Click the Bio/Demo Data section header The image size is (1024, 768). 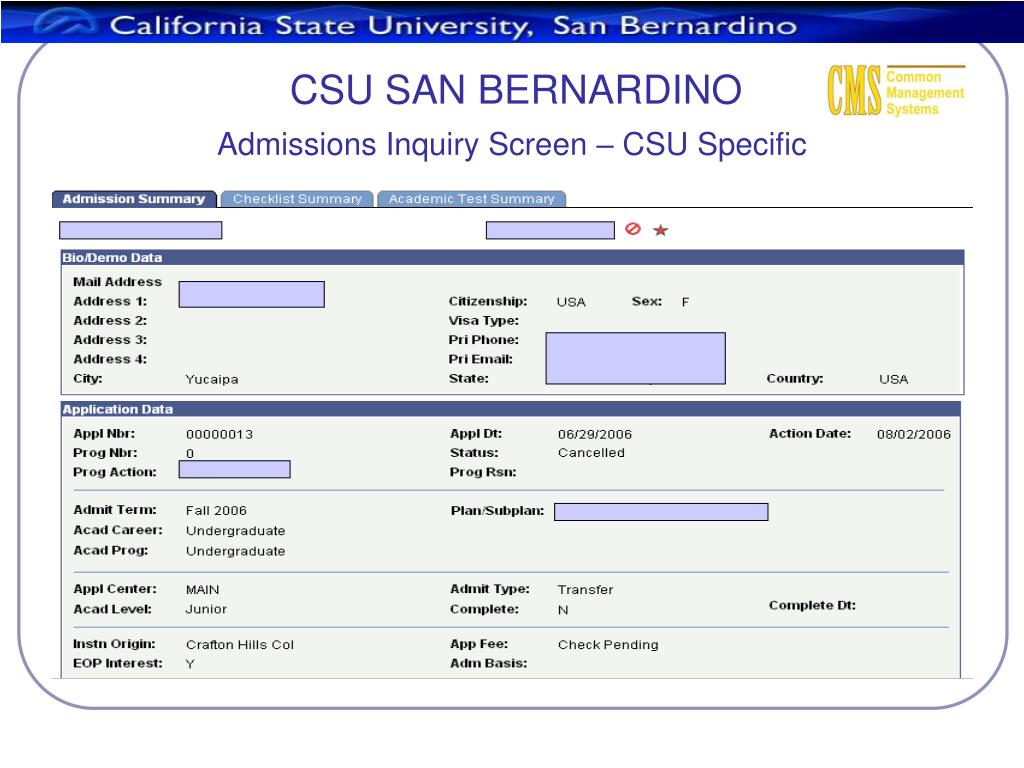click(512, 257)
